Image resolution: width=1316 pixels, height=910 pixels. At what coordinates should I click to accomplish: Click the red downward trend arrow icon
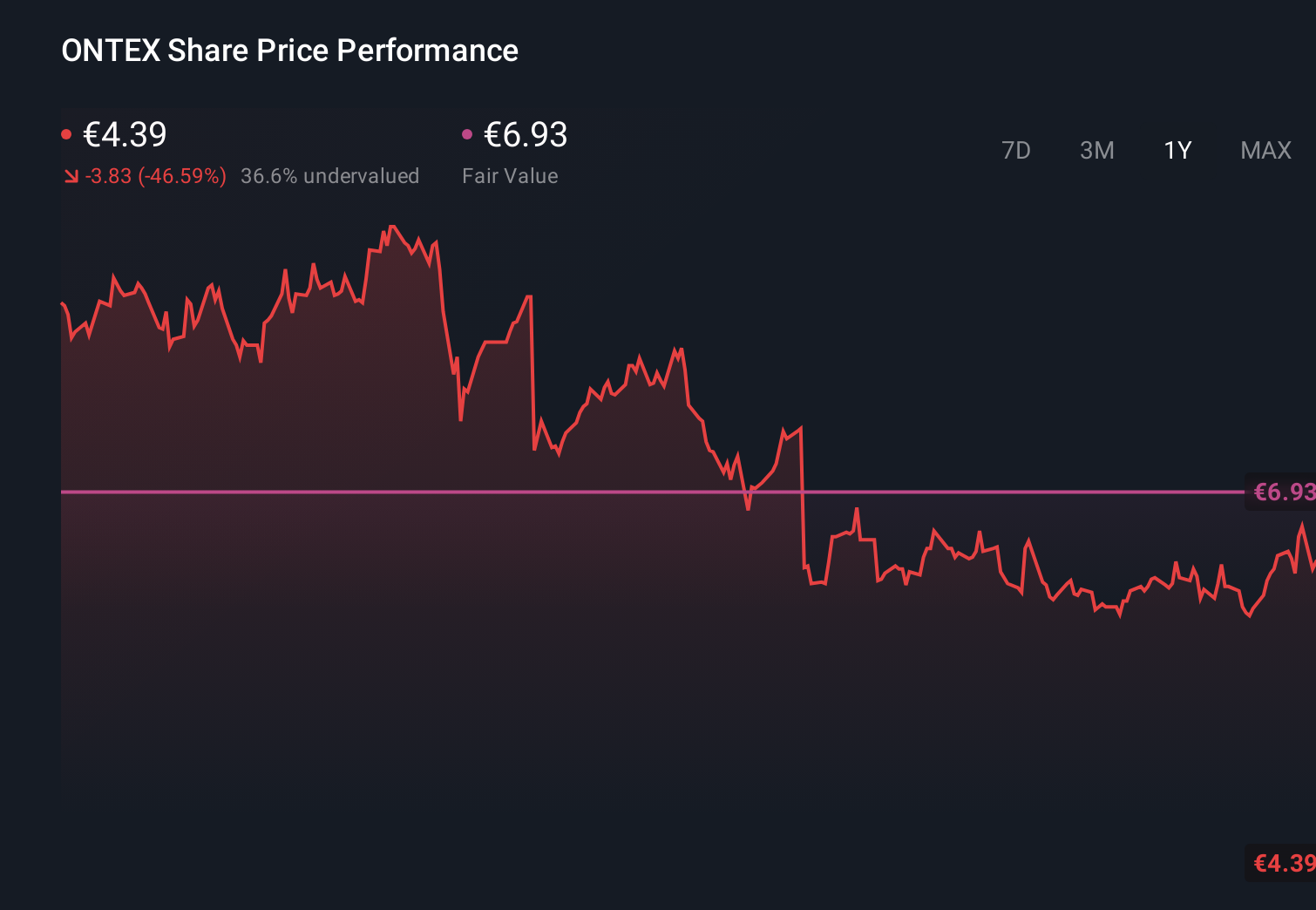point(71,175)
